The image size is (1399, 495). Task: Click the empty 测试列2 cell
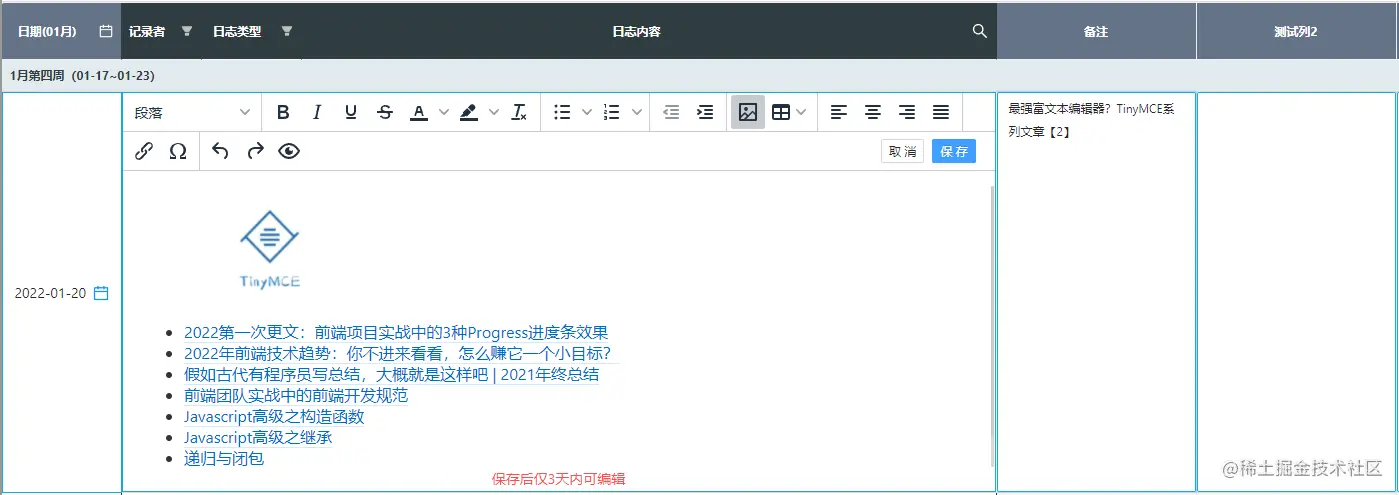(1296, 292)
